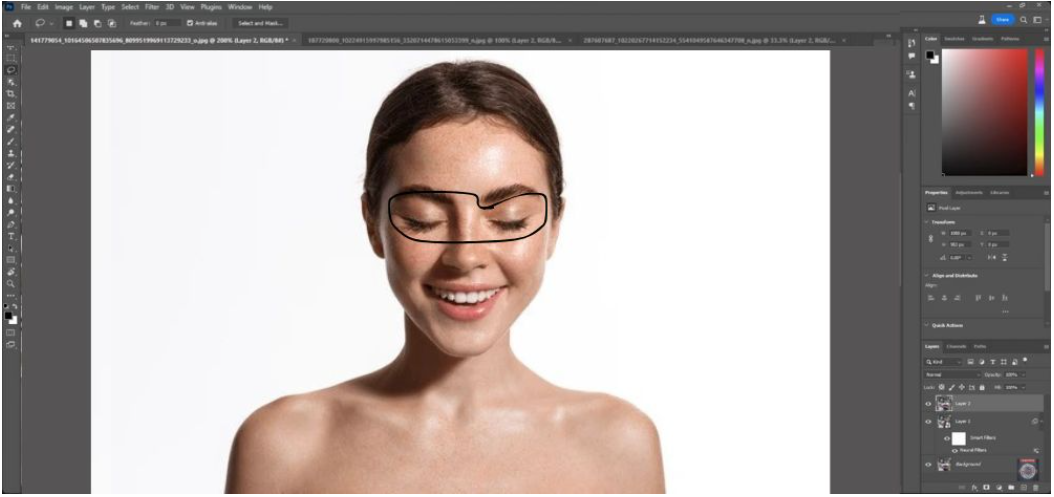Go to the Home screen icon
This screenshot has height=497, width=1054.
pos(17,23)
